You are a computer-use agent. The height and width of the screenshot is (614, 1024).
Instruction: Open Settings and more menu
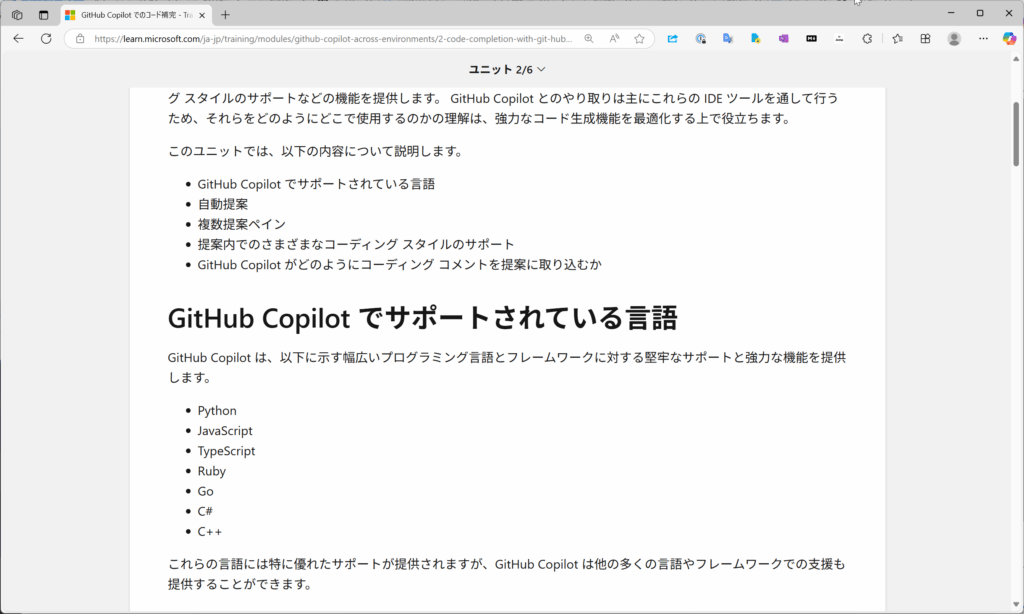pos(983,39)
